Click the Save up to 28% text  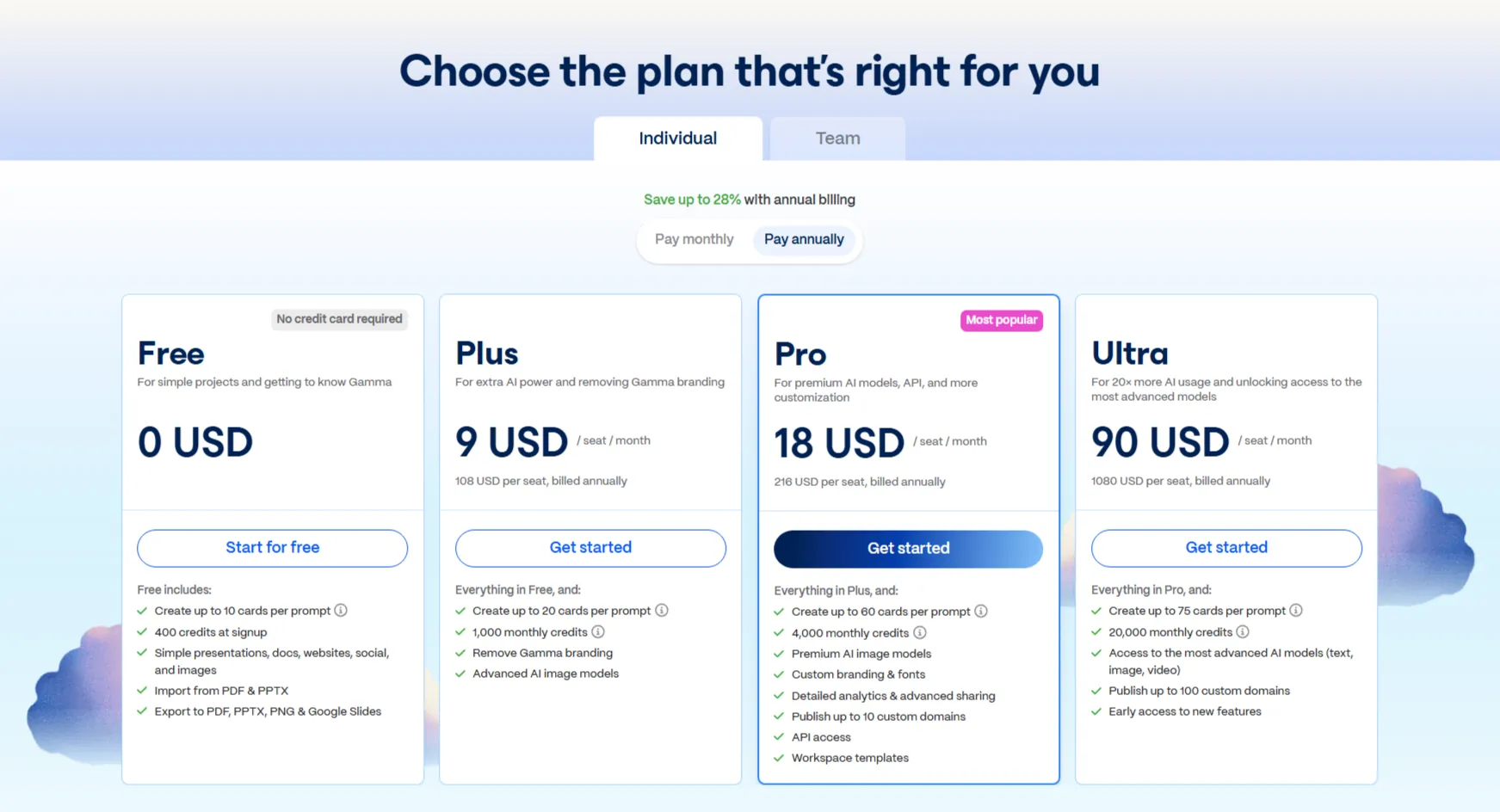point(692,200)
